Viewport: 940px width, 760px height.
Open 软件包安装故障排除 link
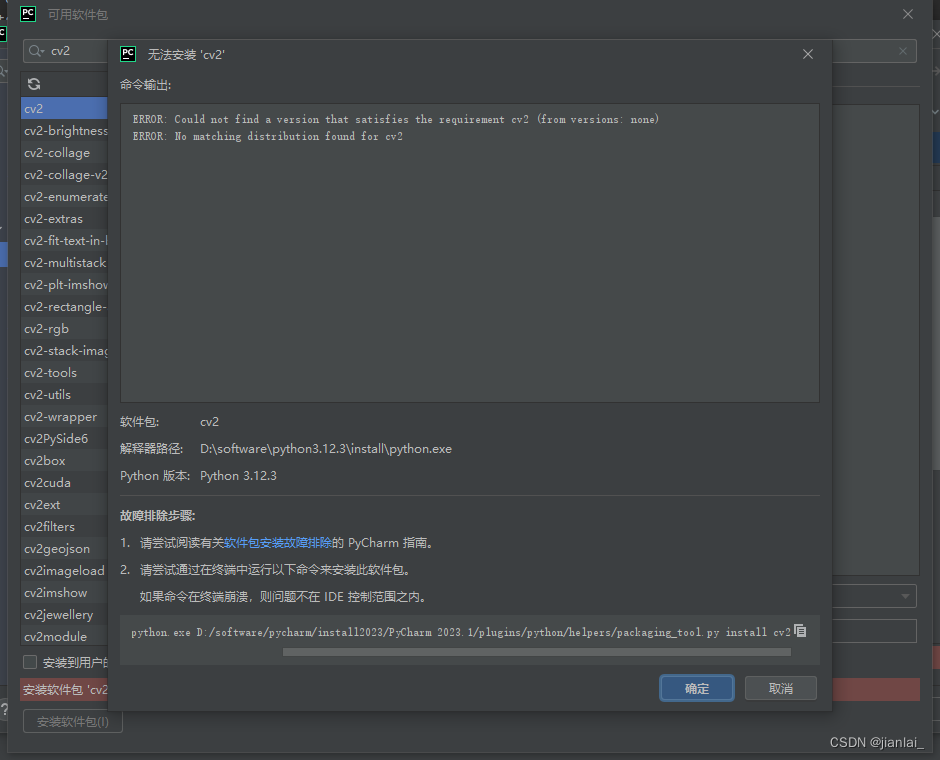[278, 542]
